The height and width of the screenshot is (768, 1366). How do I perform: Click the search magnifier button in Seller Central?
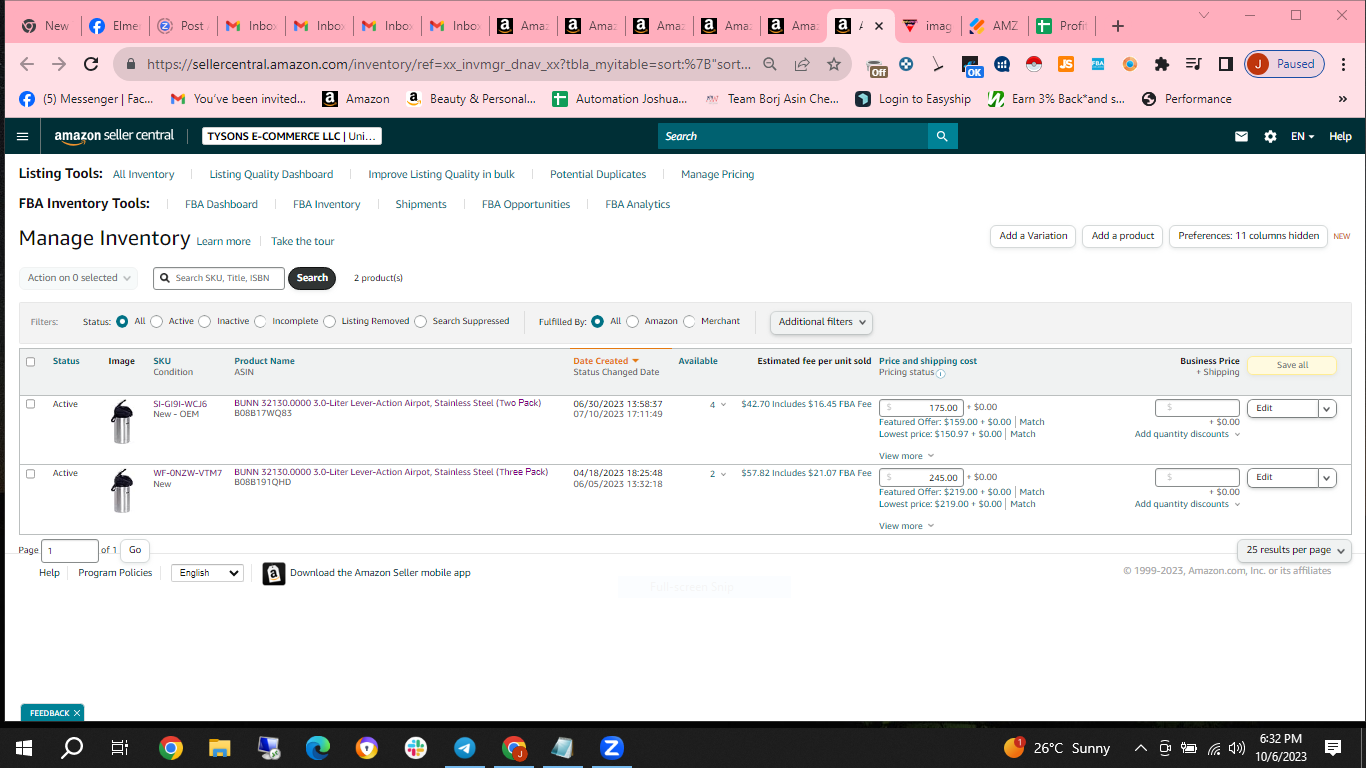[941, 136]
